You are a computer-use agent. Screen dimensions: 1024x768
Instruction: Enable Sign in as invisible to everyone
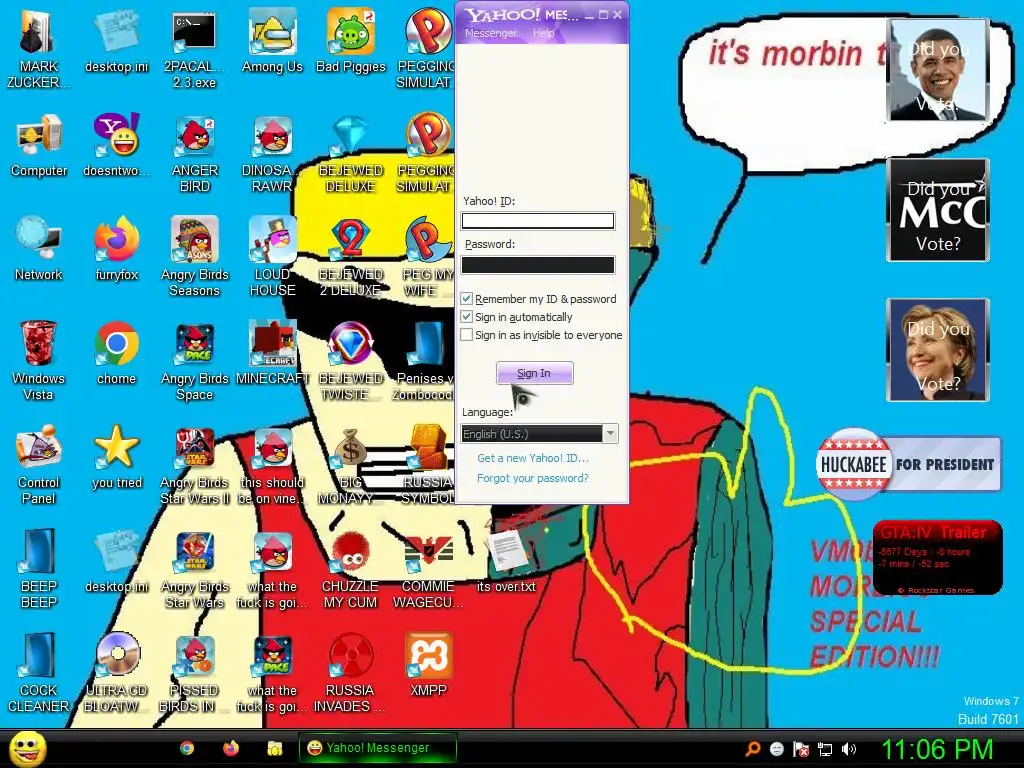tap(466, 335)
